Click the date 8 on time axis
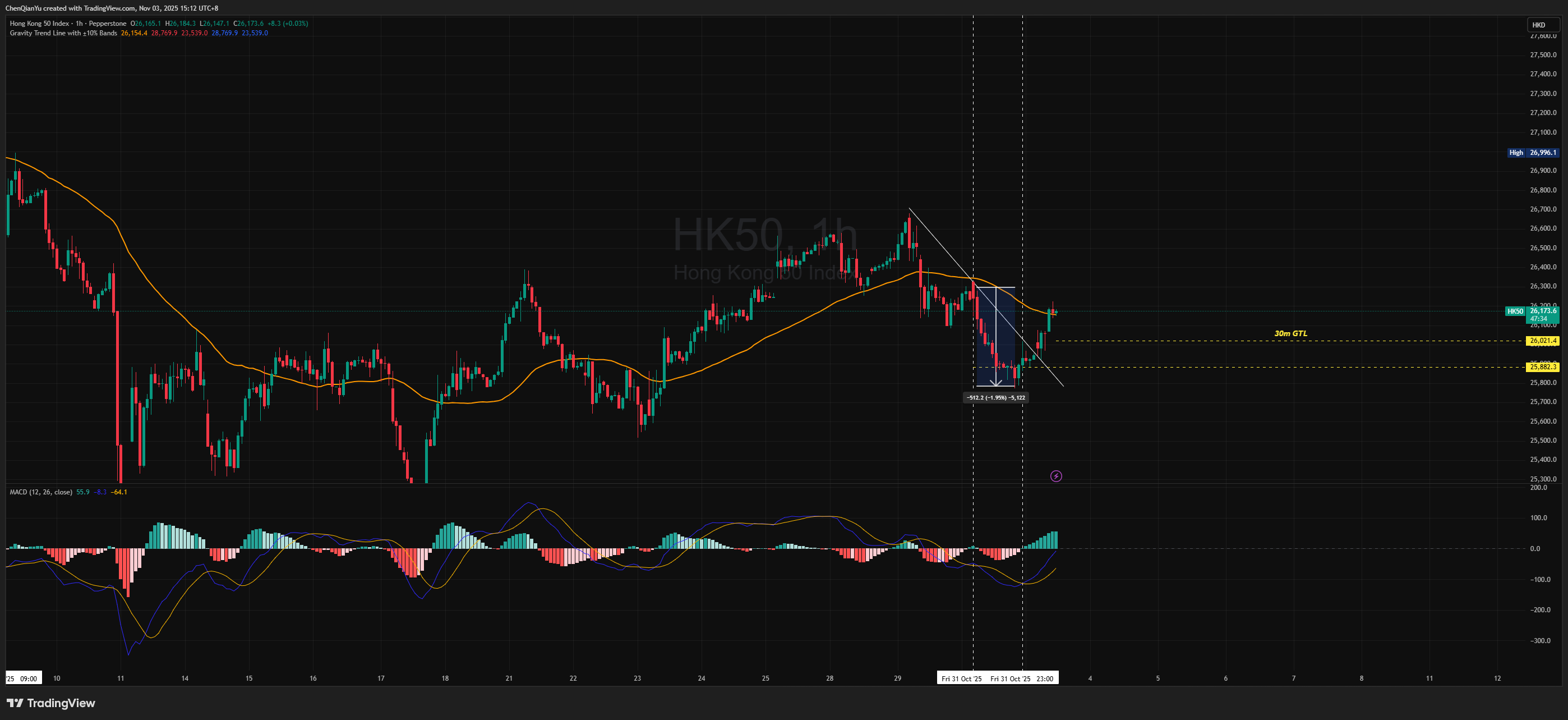This screenshot has height=720, width=1568. point(1362,678)
